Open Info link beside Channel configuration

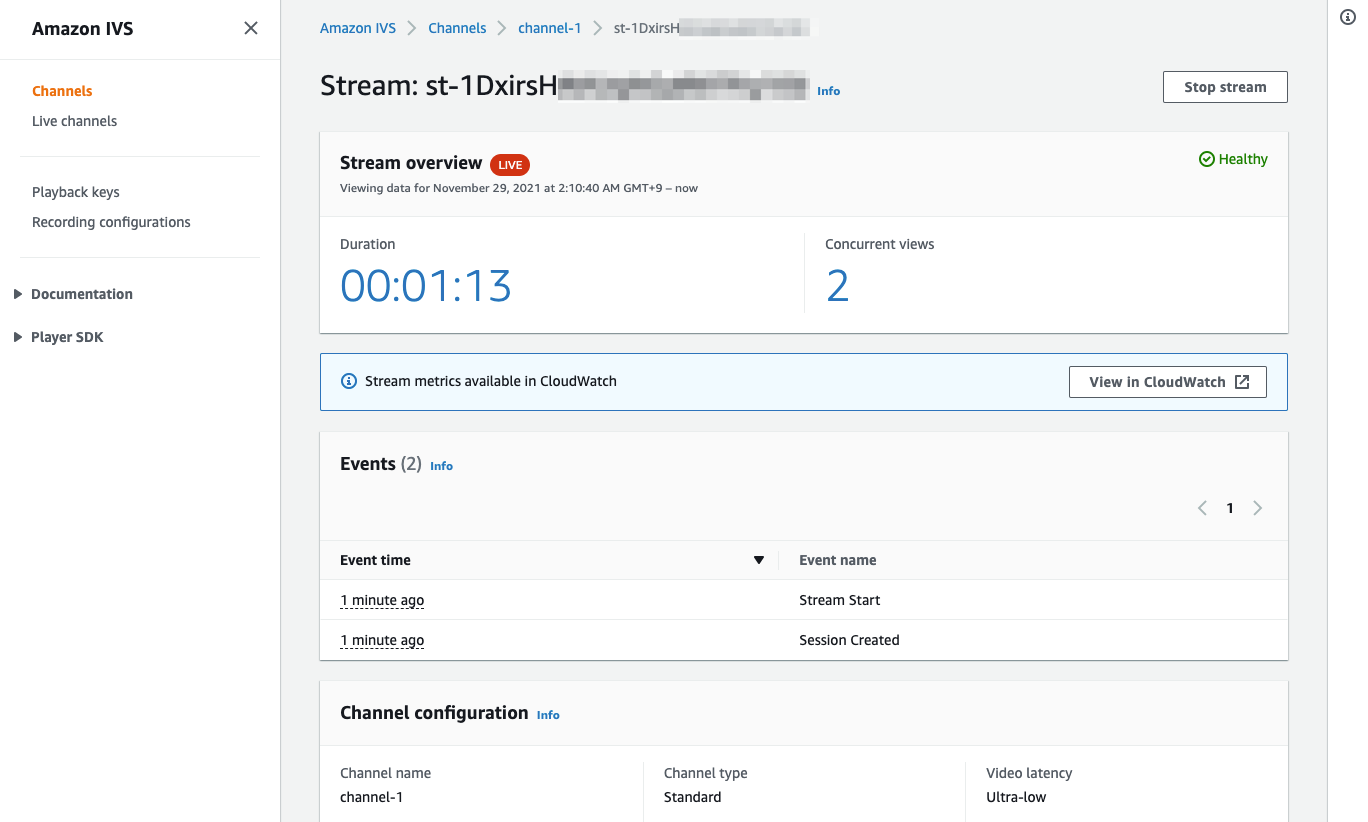pos(548,715)
